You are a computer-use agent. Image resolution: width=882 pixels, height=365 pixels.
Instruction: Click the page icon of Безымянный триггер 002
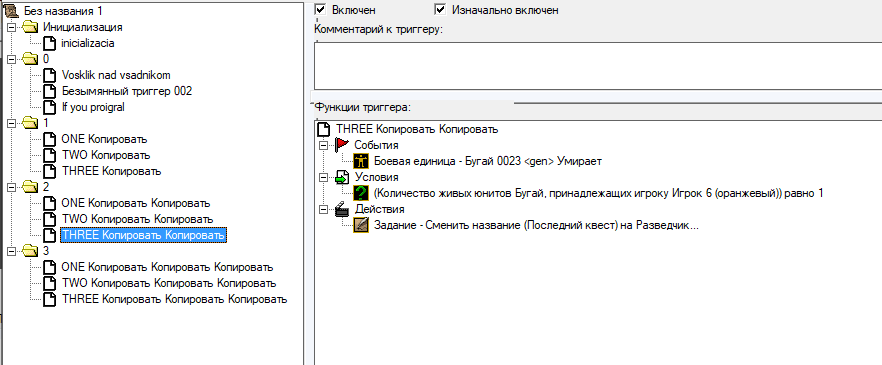pyautogui.click(x=50, y=91)
